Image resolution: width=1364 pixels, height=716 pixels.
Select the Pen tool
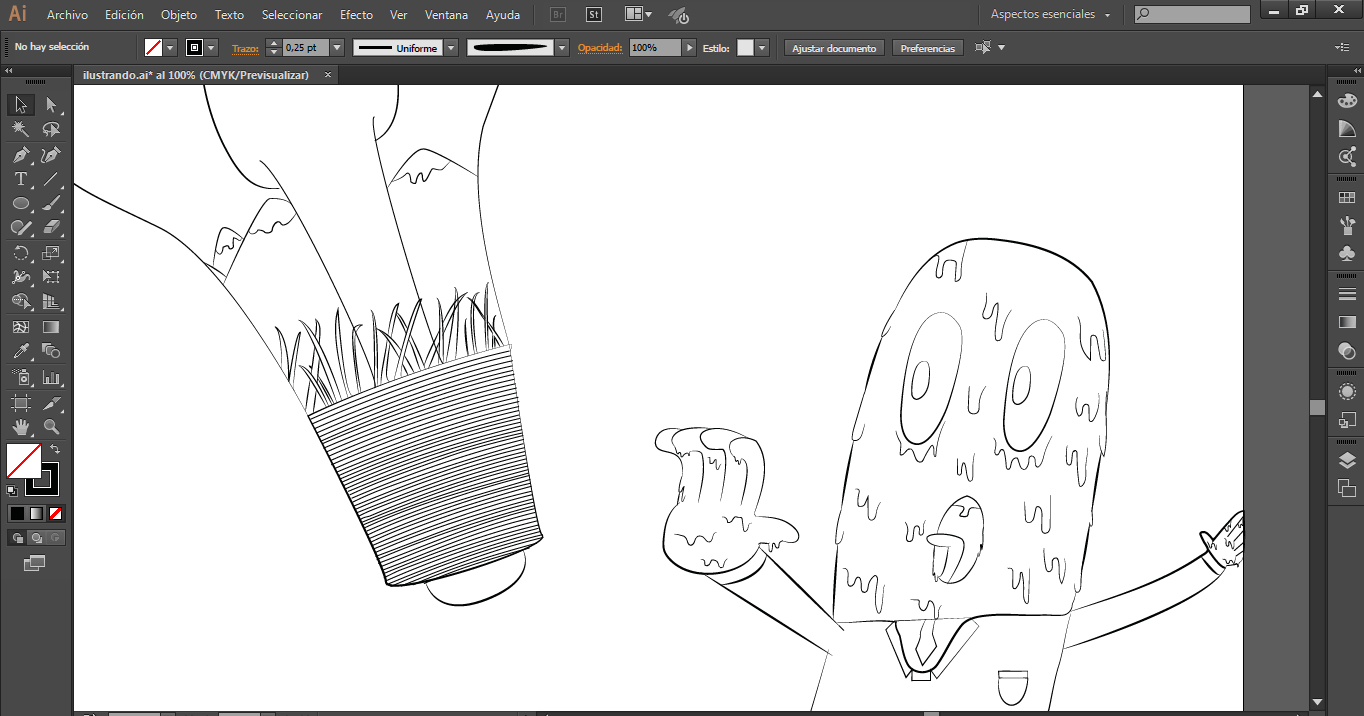(x=20, y=155)
